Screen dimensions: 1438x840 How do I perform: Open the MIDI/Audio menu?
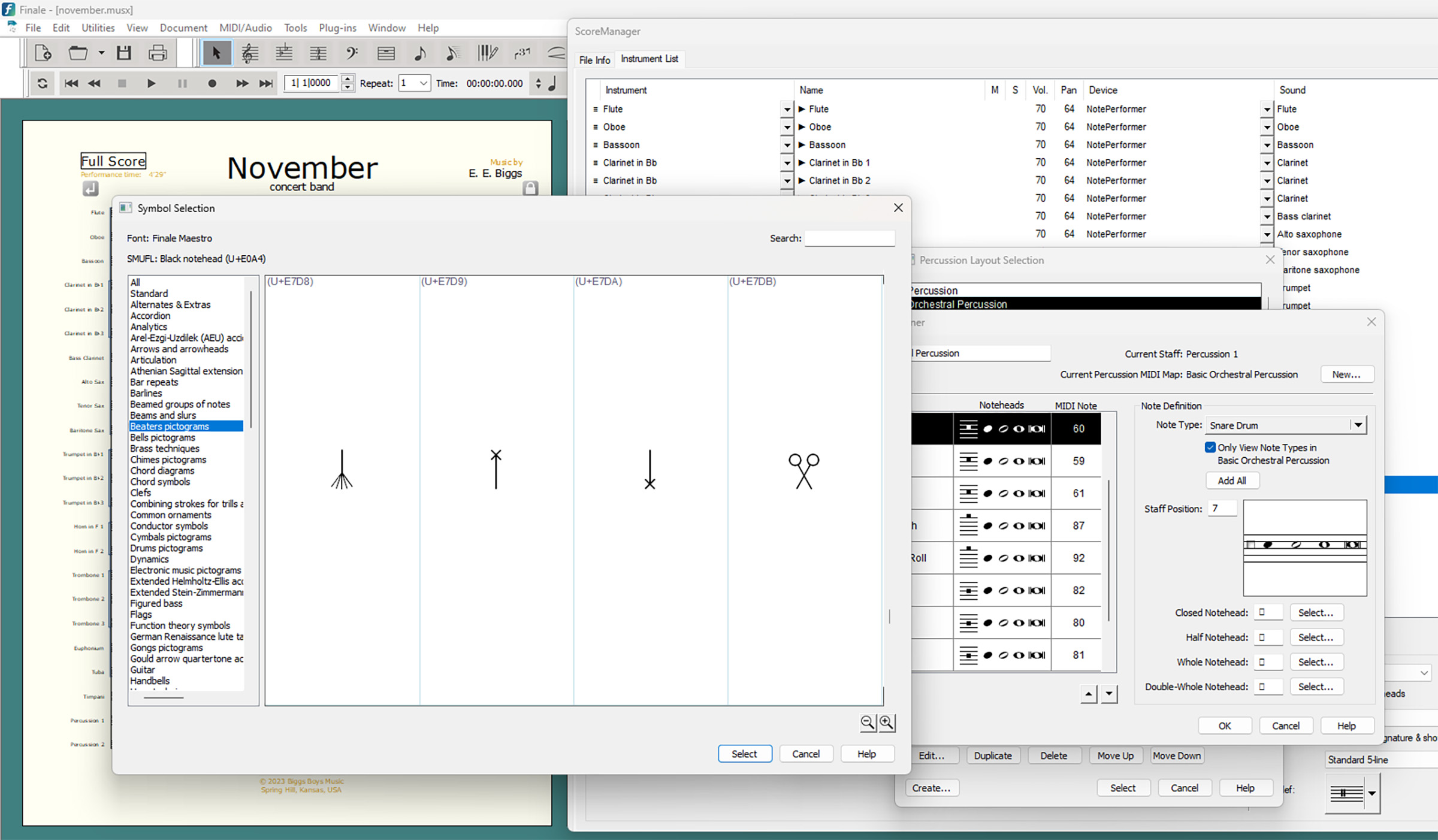tap(245, 28)
